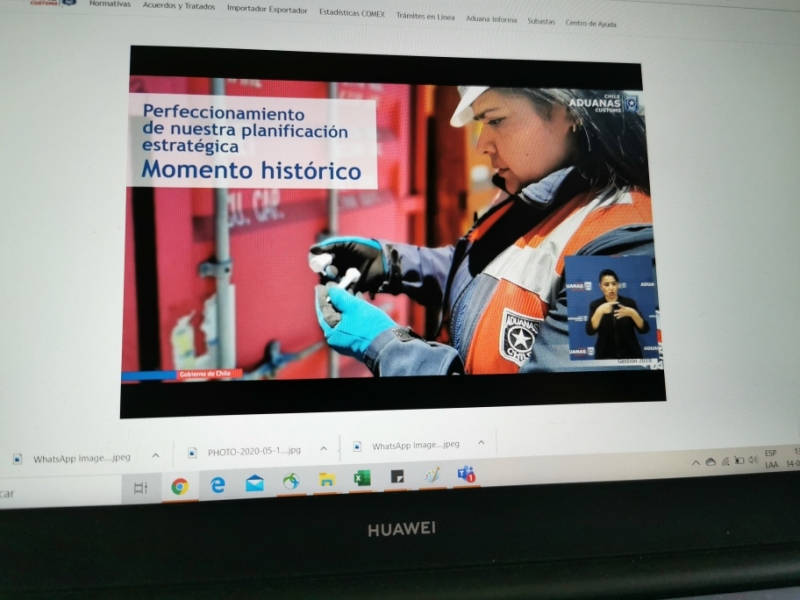The height and width of the screenshot is (600, 800).
Task: Open Importador Exportador menu
Action: (x=267, y=9)
